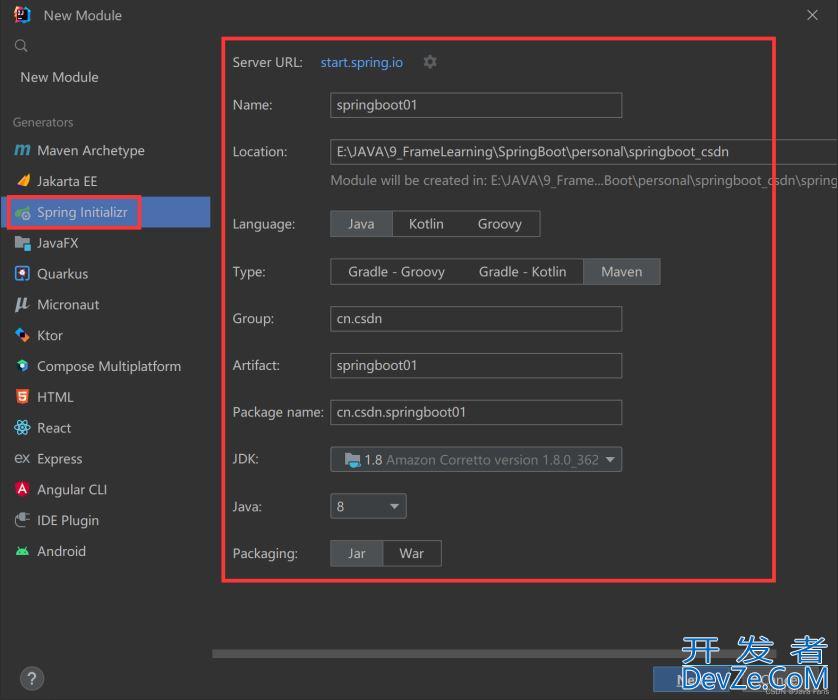This screenshot has width=838, height=700.
Task: Select Express generator
Action: pyautogui.click(x=106, y=458)
